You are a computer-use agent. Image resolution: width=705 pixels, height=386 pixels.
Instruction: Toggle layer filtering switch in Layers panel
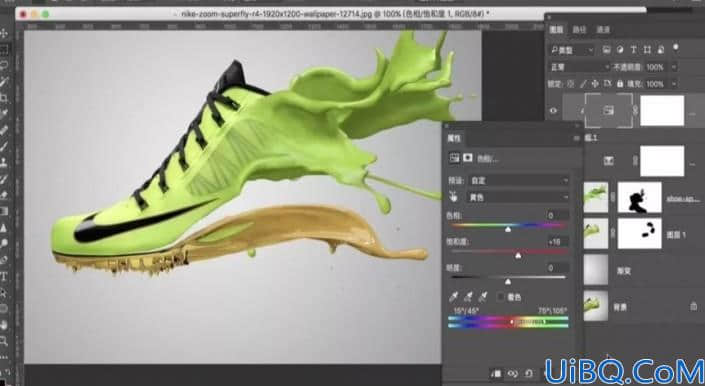tap(675, 48)
